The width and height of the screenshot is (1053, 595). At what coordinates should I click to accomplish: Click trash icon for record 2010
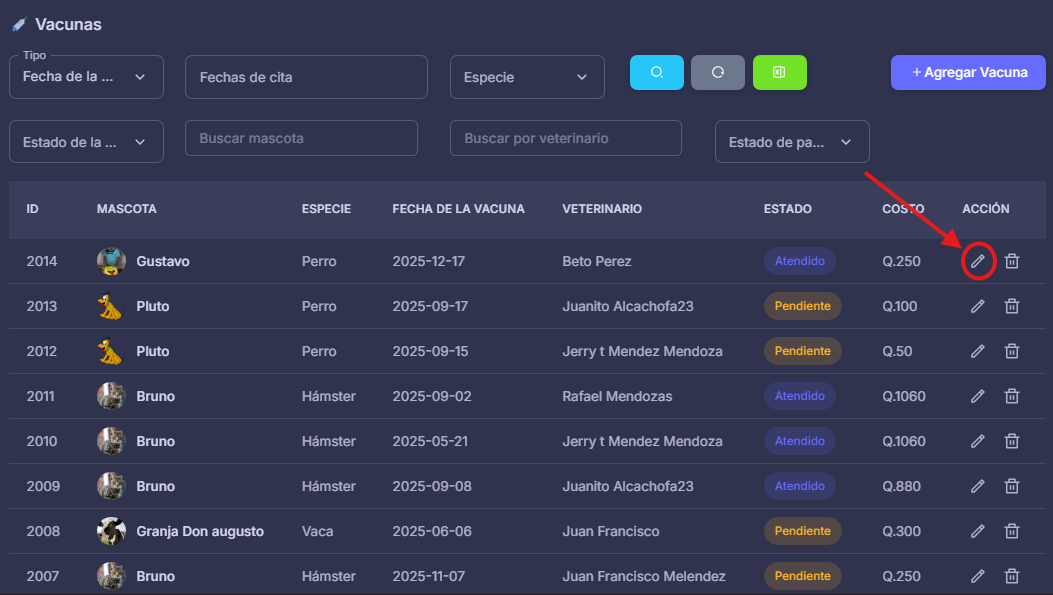pos(1012,441)
